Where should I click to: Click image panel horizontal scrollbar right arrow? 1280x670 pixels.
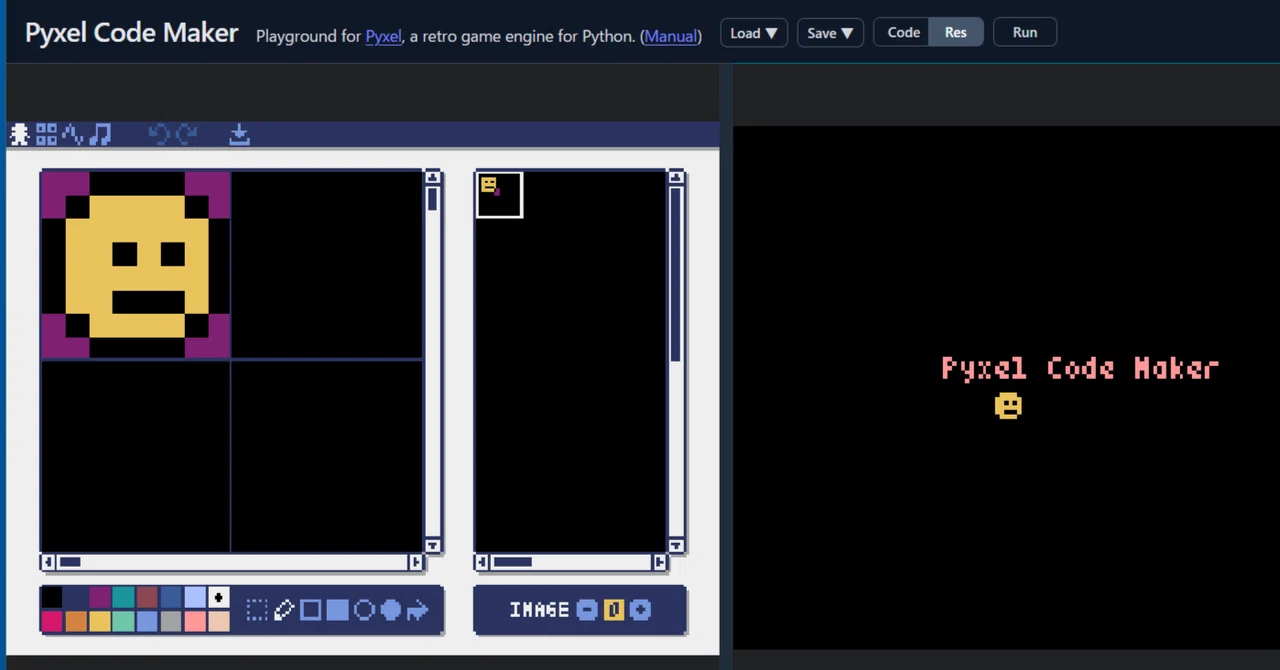pyautogui.click(x=659, y=562)
